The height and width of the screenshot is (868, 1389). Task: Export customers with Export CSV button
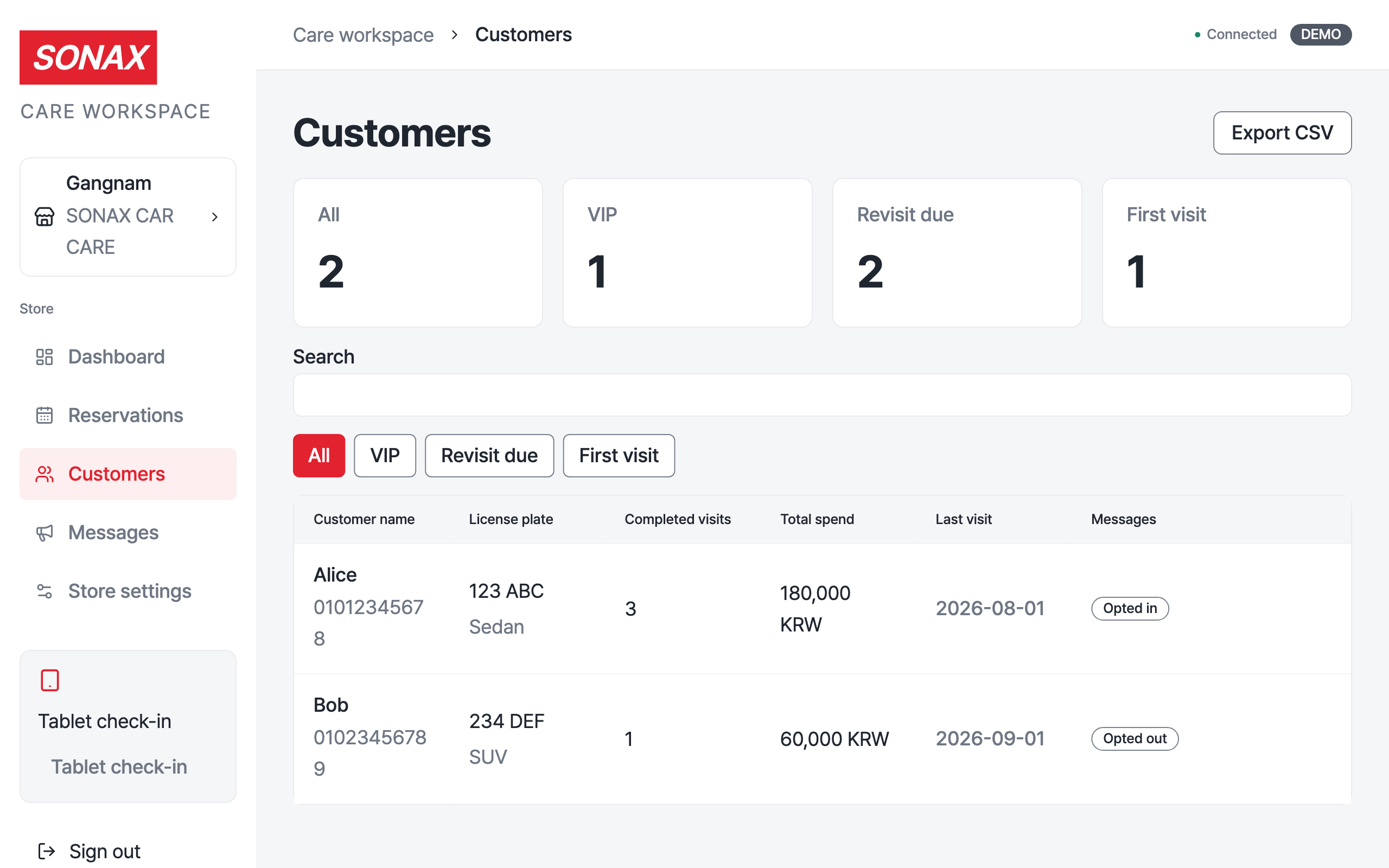1282,132
